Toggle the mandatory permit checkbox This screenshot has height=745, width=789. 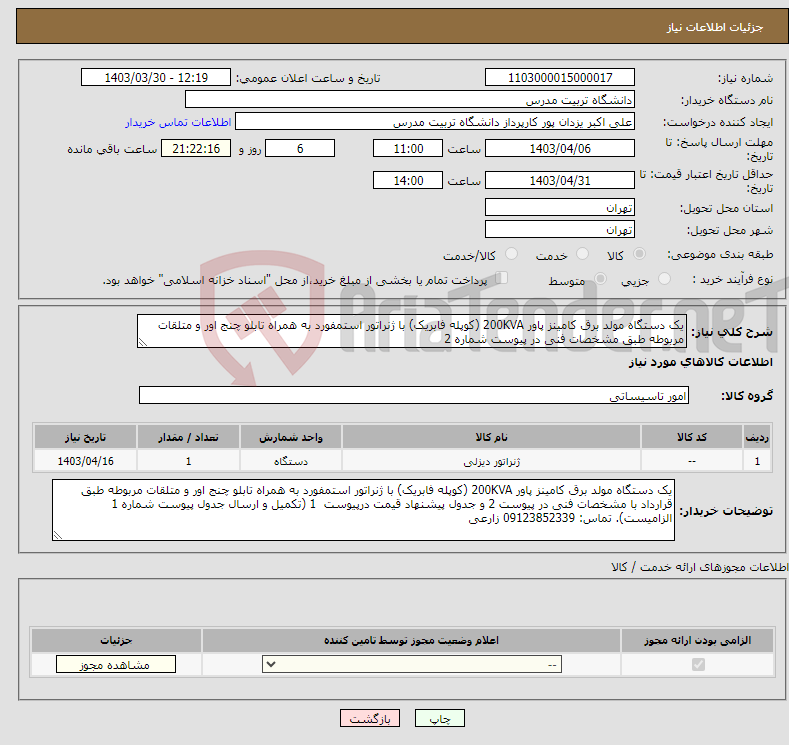(698, 665)
